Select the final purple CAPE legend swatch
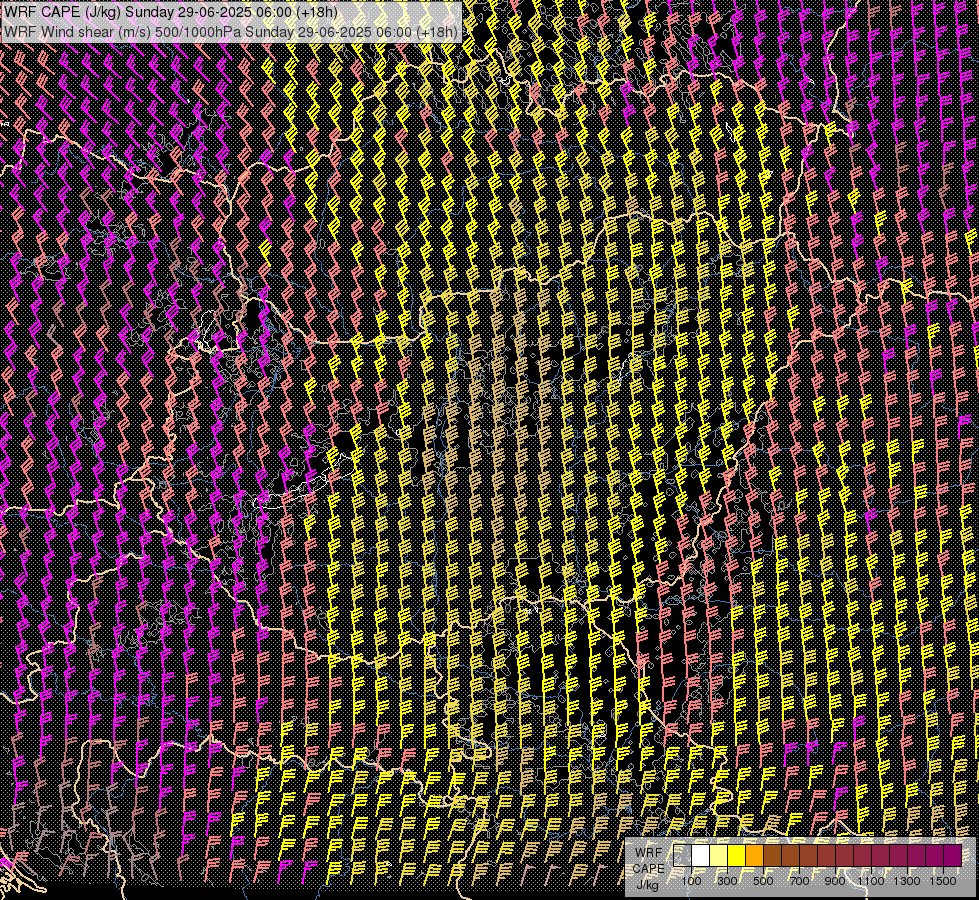This screenshot has width=979, height=900. click(x=953, y=856)
